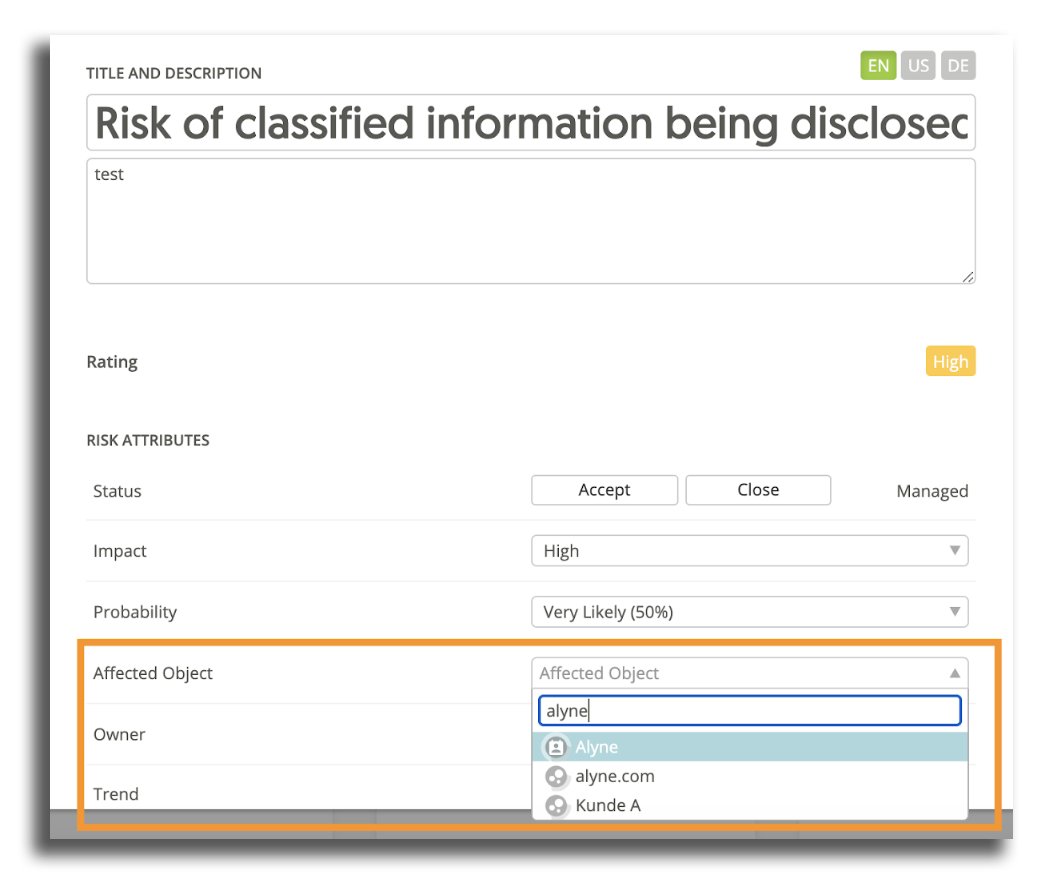Image resolution: width=1051 pixels, height=893 pixels.
Task: Choose Kunde A from the results
Action: (750, 805)
